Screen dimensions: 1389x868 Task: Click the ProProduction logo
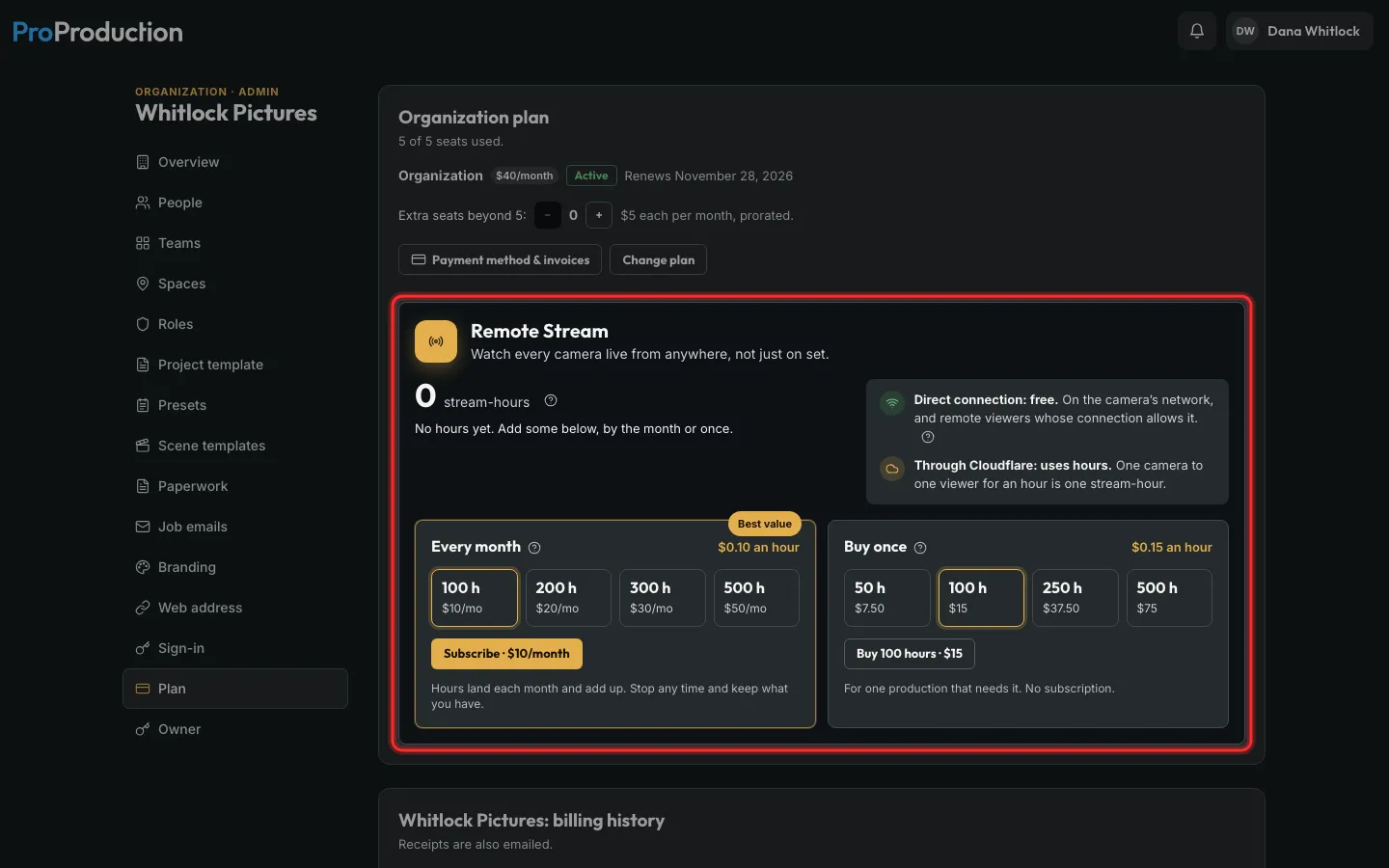pos(97,32)
